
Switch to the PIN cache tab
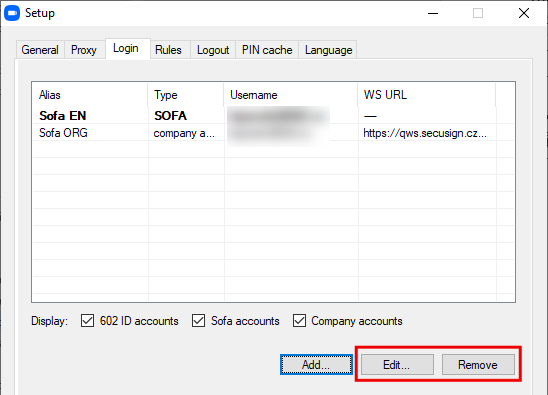pos(267,50)
